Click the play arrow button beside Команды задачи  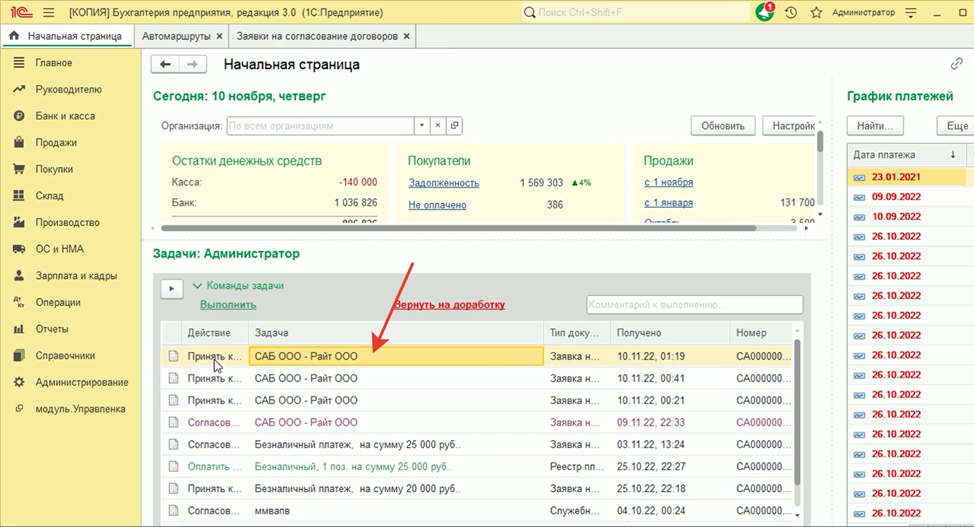(171, 288)
